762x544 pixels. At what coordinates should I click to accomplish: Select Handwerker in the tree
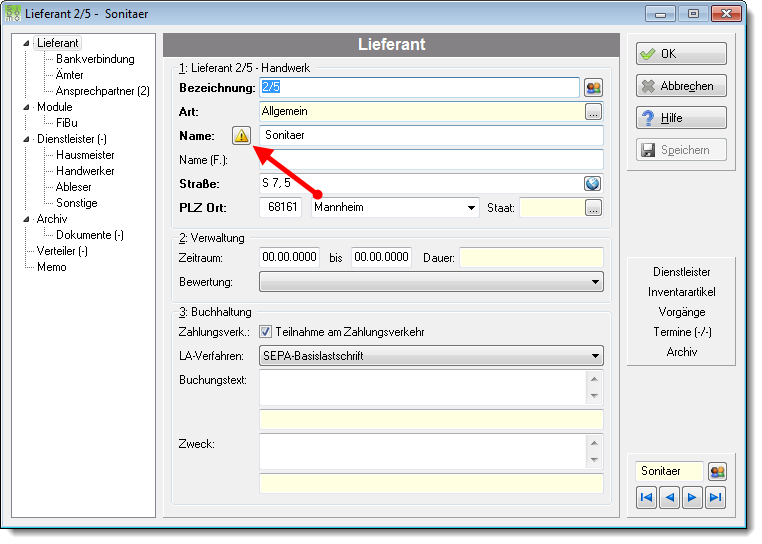click(x=85, y=171)
